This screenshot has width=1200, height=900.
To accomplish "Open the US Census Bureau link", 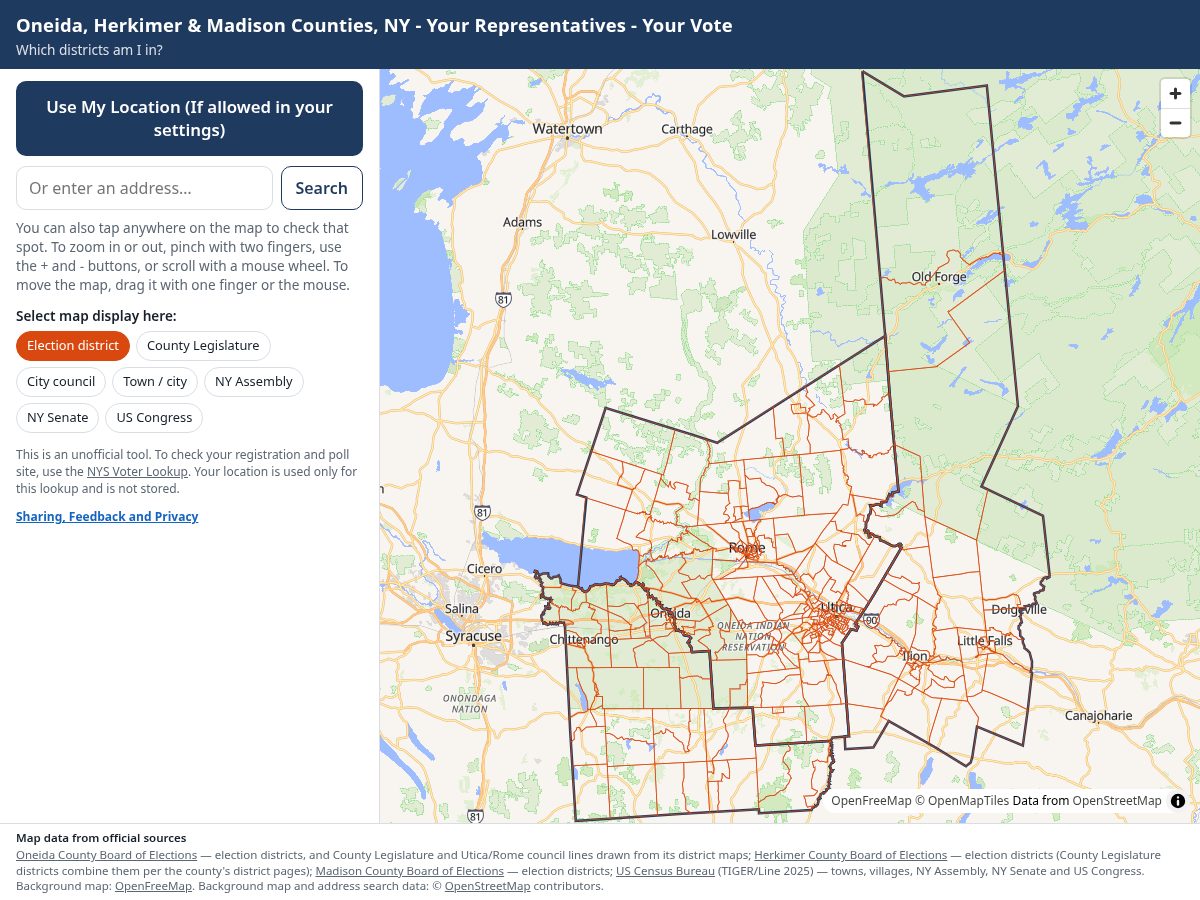I will pos(664,871).
